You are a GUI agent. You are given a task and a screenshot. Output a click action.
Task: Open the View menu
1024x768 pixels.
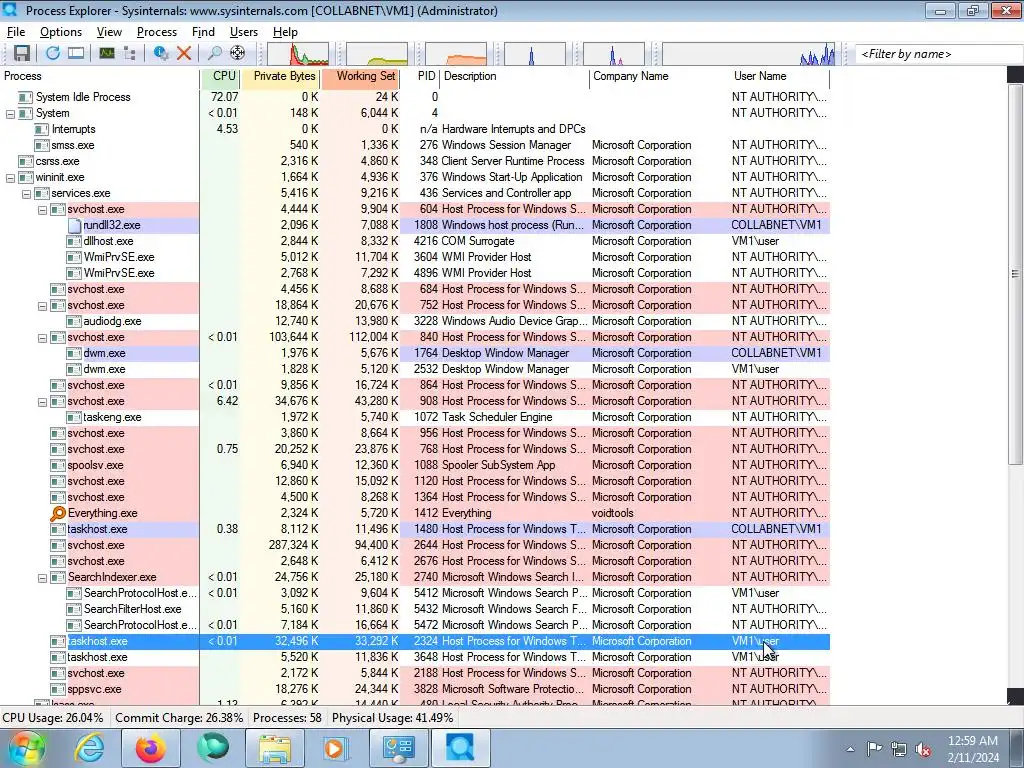coord(109,32)
